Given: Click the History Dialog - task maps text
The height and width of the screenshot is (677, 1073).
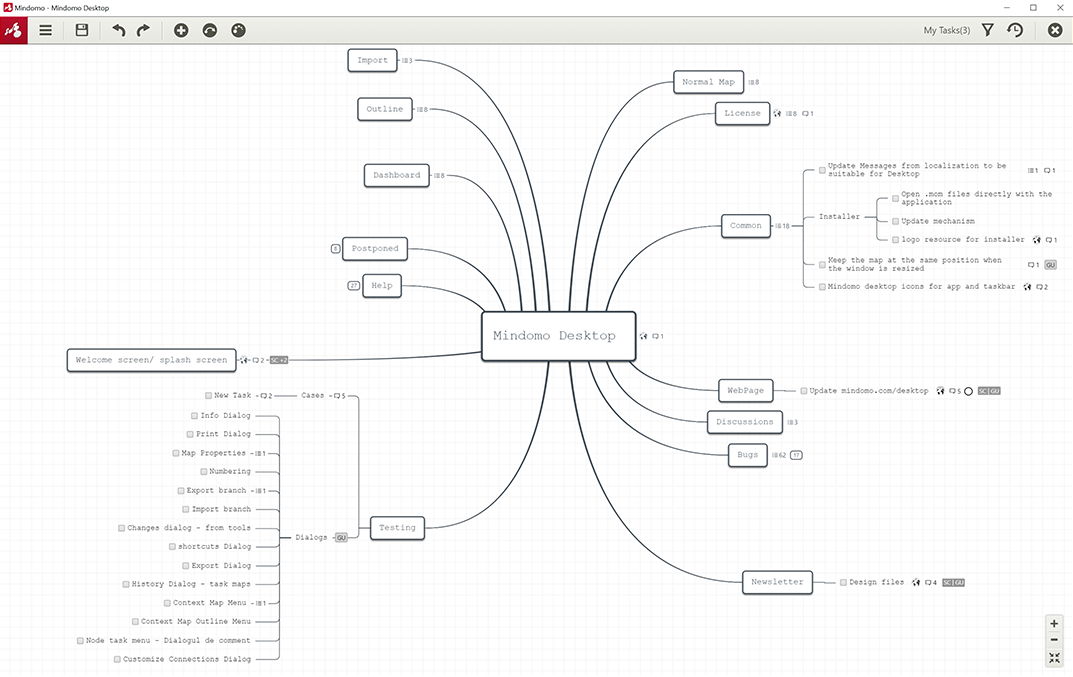Looking at the screenshot, I should (x=191, y=584).
